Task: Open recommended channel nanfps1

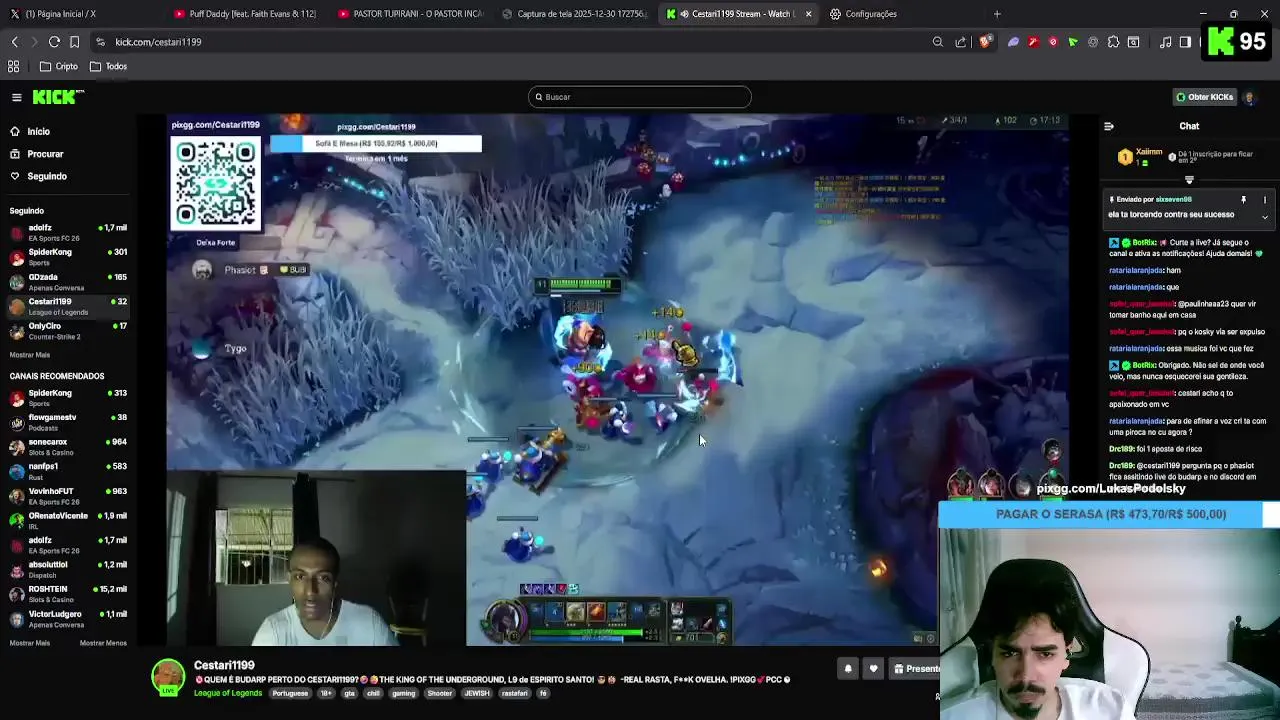Action: point(68,471)
